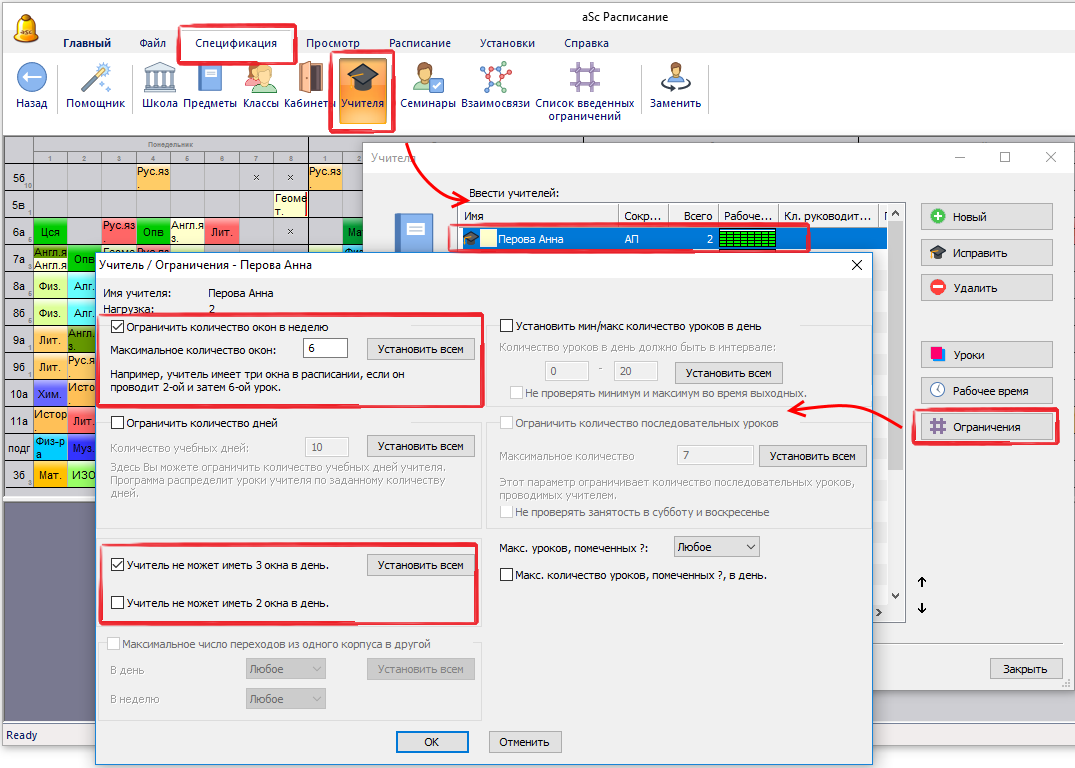The image size is (1075, 768).
Task: Open the Классы classes icon
Action: tap(261, 79)
